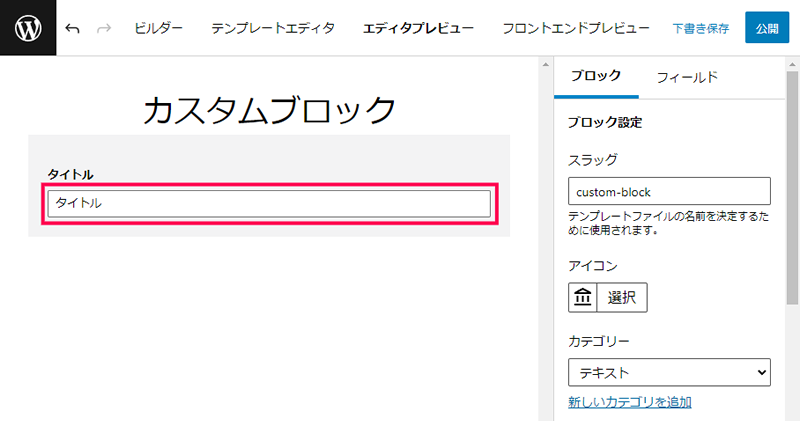Undo the last change arrow
The image size is (800, 421).
(x=72, y=29)
